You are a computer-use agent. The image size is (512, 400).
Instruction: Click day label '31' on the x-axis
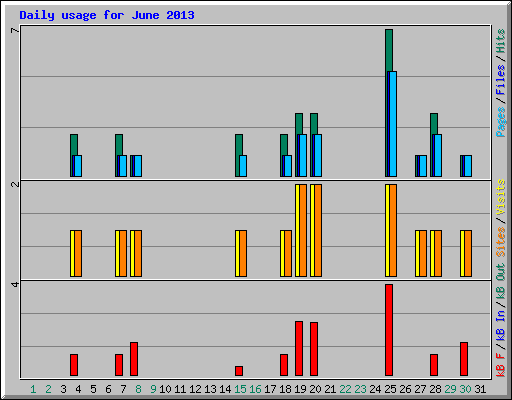coord(480,389)
